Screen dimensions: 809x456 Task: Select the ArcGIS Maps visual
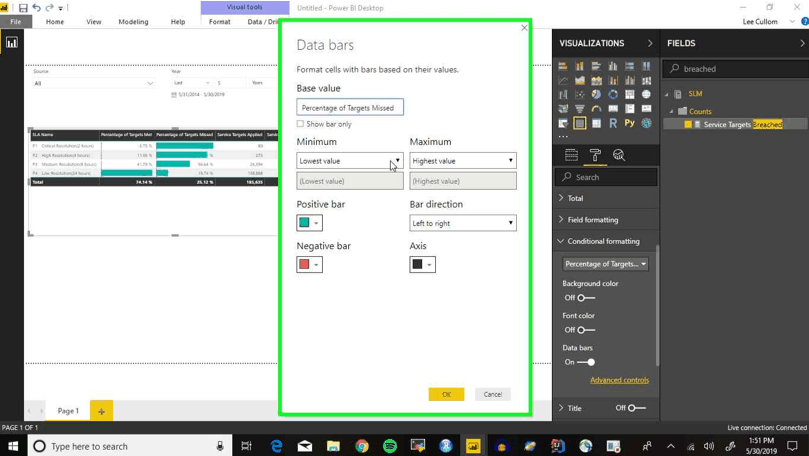[646, 123]
